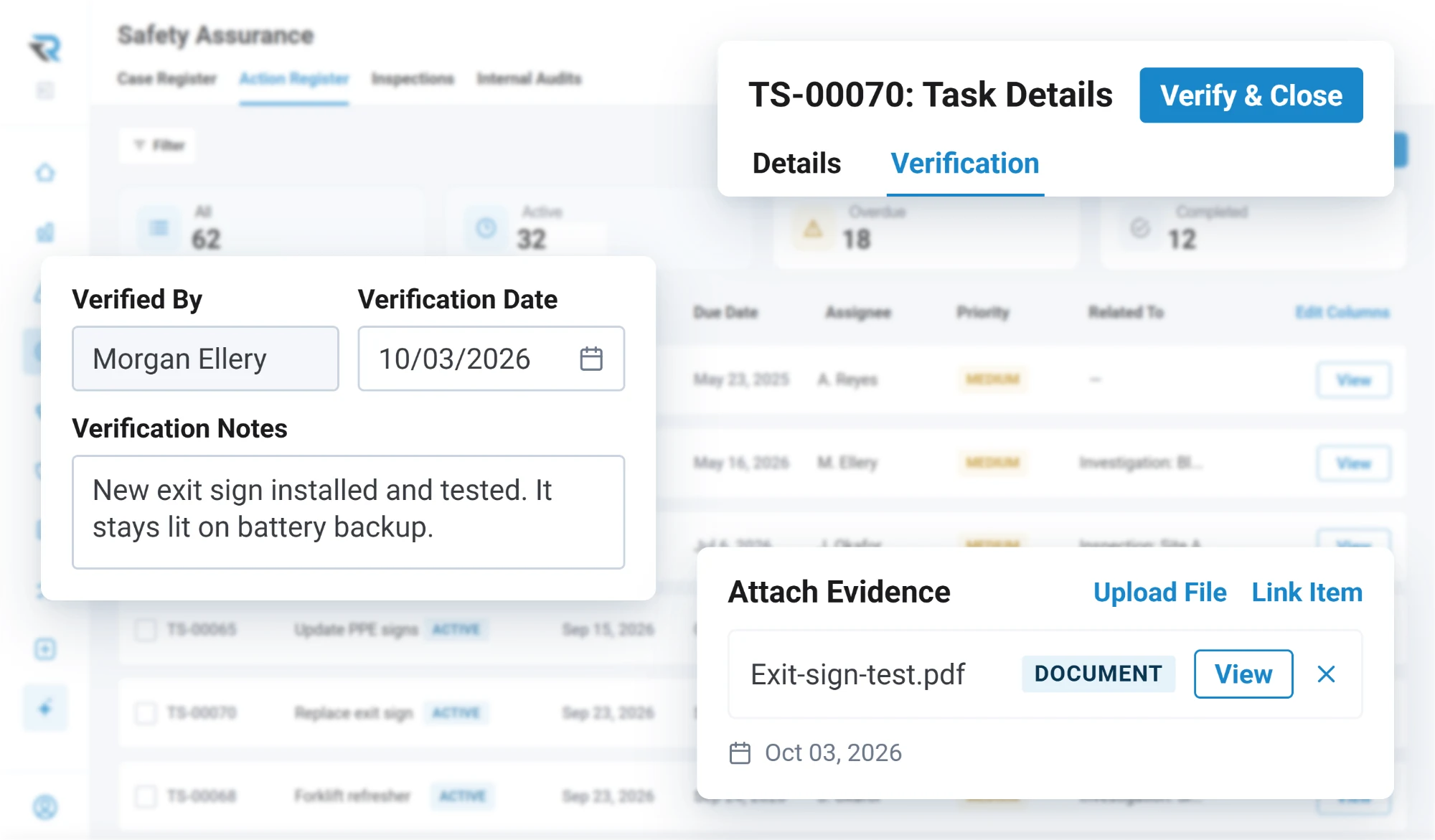Viewport: 1435px width, 840px height.
Task: Click the Verification Date field 10/03/2026
Action: tap(491, 359)
